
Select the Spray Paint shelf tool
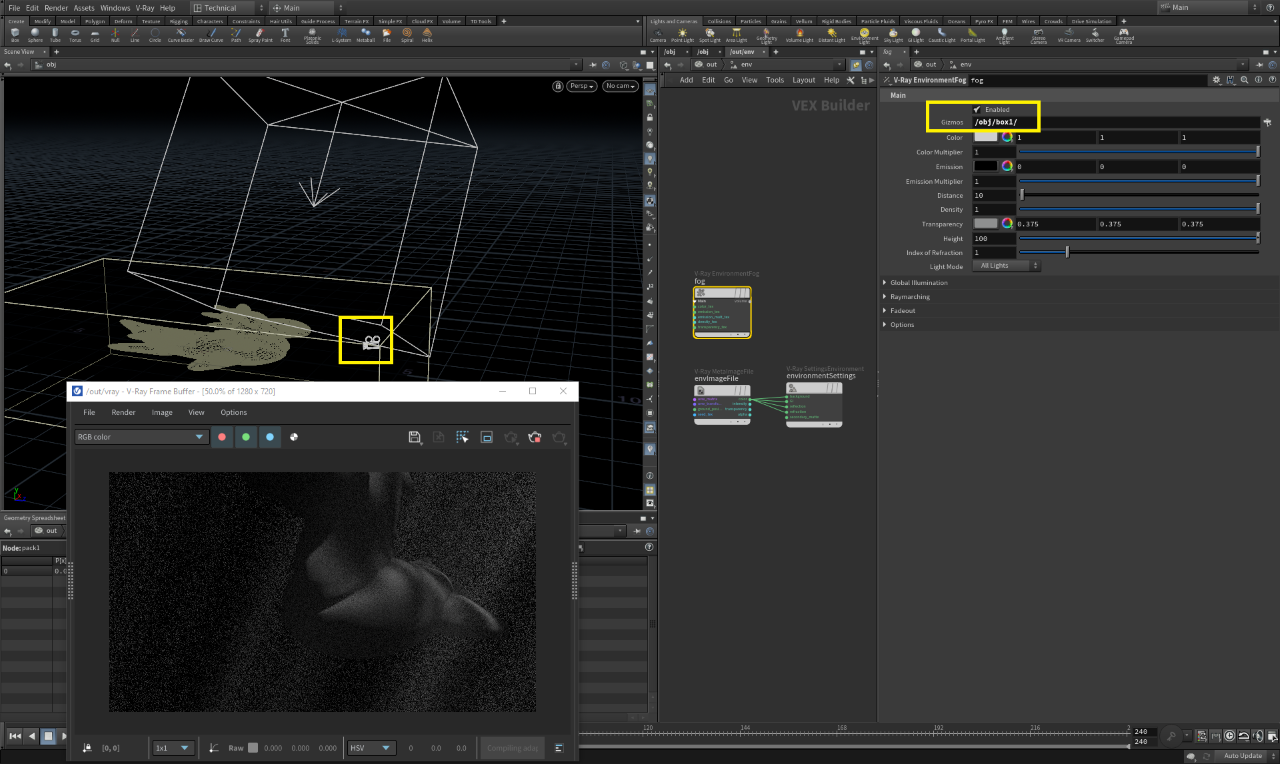click(260, 35)
